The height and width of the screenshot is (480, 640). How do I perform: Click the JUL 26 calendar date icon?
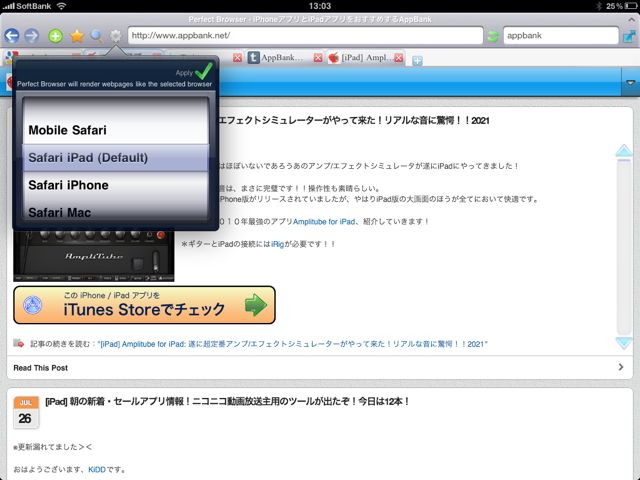26,412
